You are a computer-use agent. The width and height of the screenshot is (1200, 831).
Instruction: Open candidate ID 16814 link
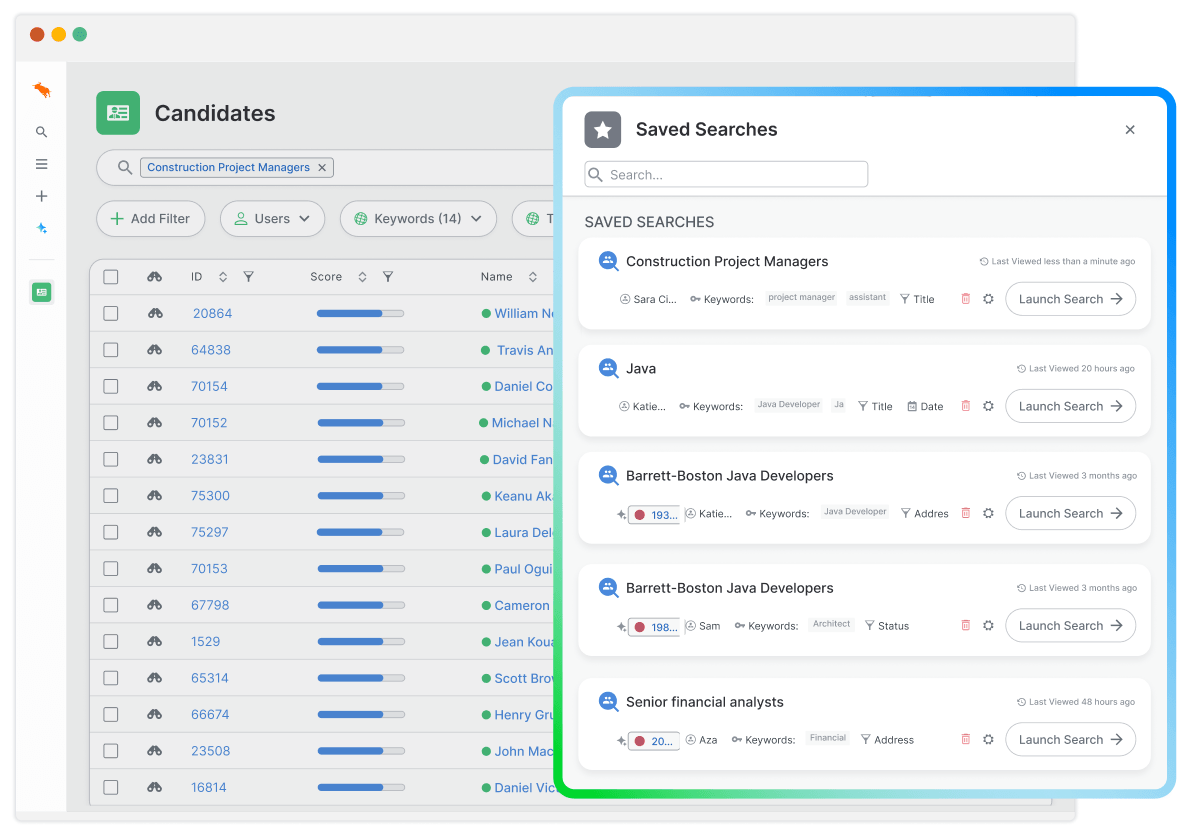(209, 787)
